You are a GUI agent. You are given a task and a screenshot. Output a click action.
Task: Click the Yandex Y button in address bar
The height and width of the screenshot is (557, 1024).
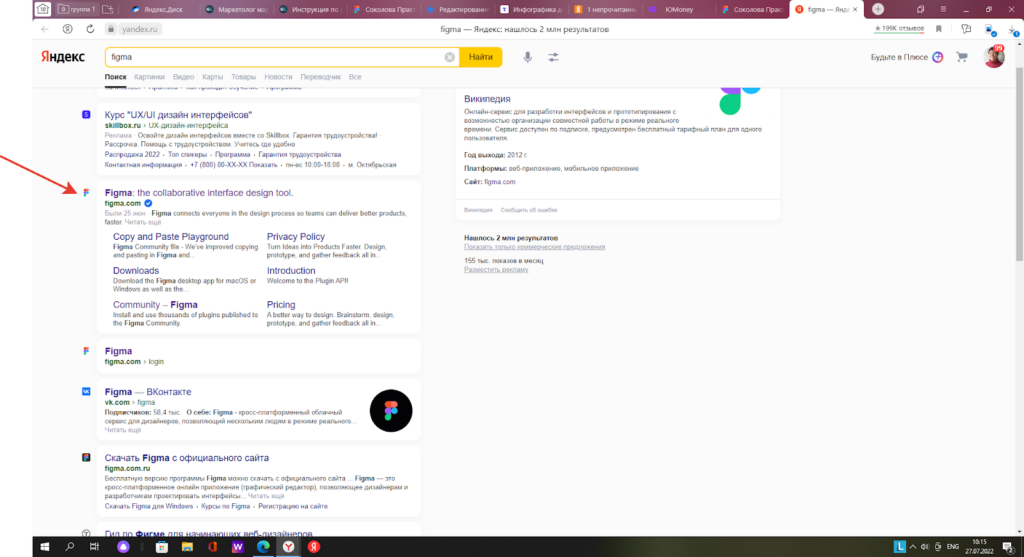(67, 29)
